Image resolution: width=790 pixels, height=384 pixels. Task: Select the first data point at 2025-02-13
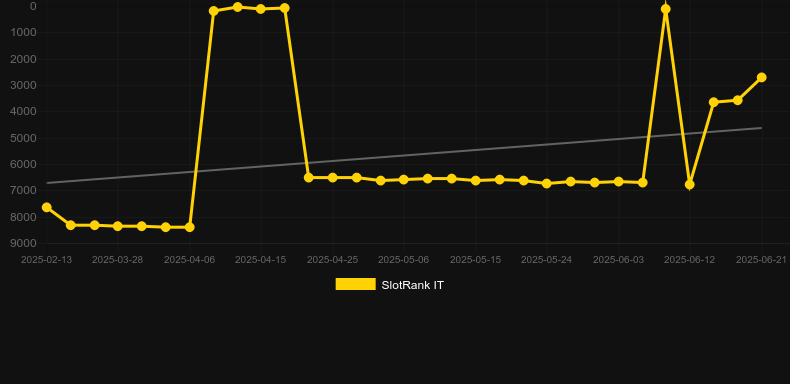coord(46,207)
